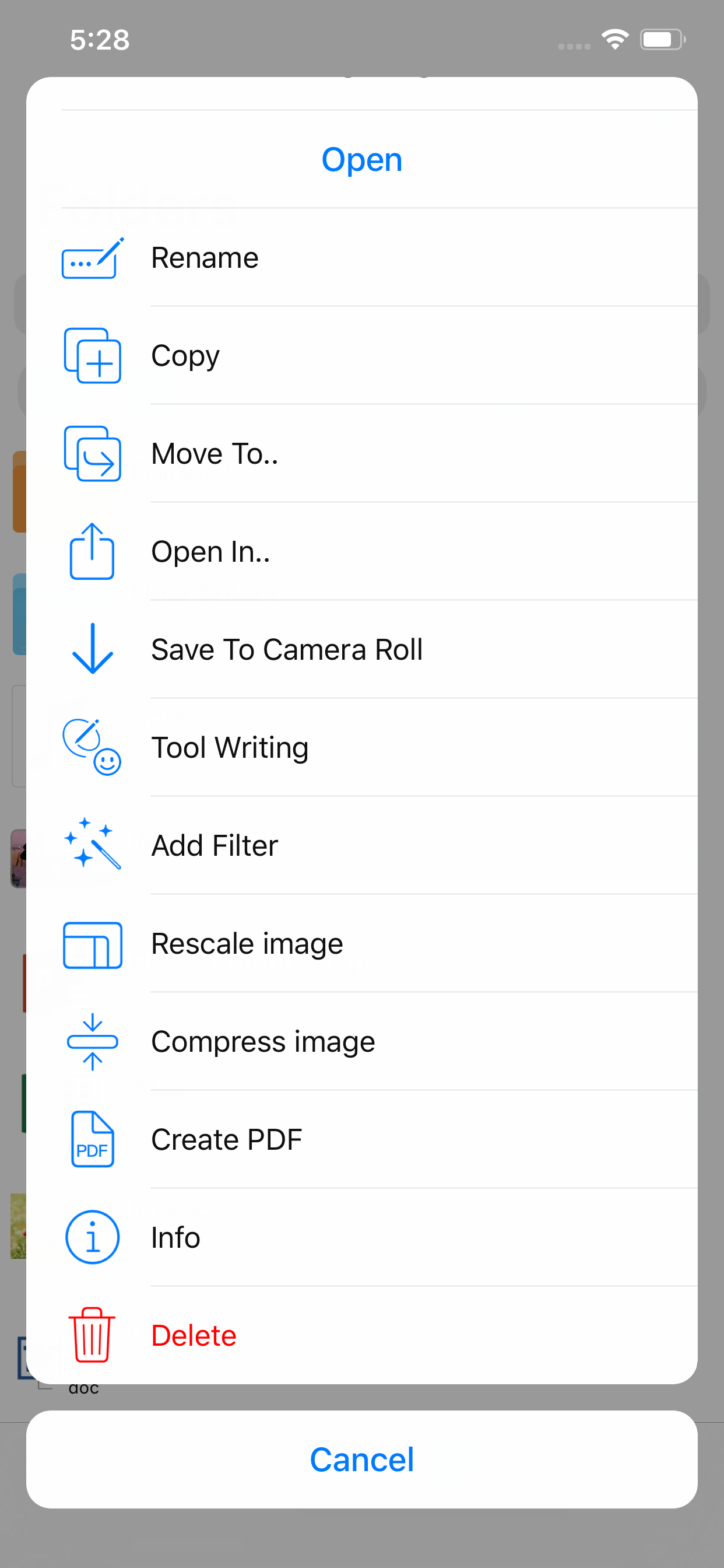Screen dimensions: 724x1568
Task: Select the Compress image option text
Action: pos(263,1042)
